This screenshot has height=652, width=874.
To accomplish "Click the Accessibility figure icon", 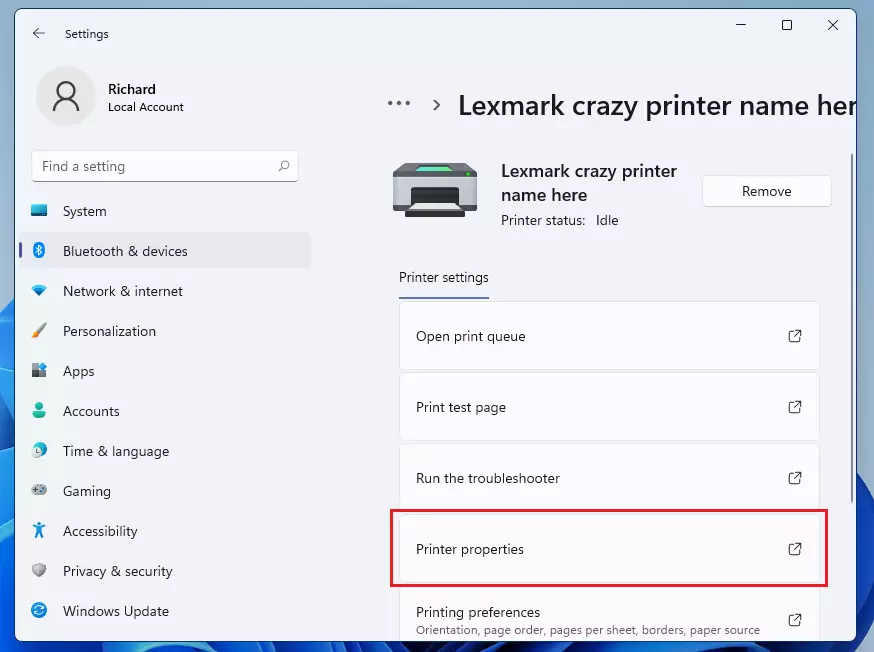I will pos(39,531).
